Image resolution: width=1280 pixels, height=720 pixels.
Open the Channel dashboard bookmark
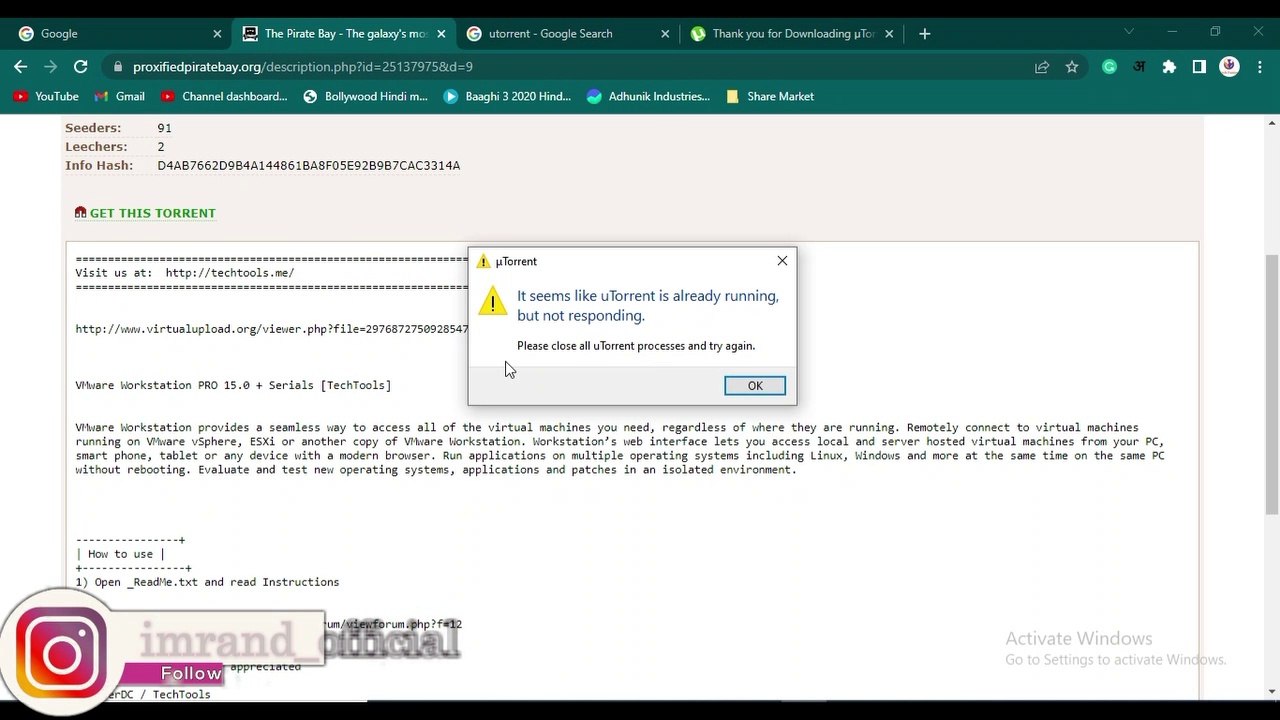[224, 97]
